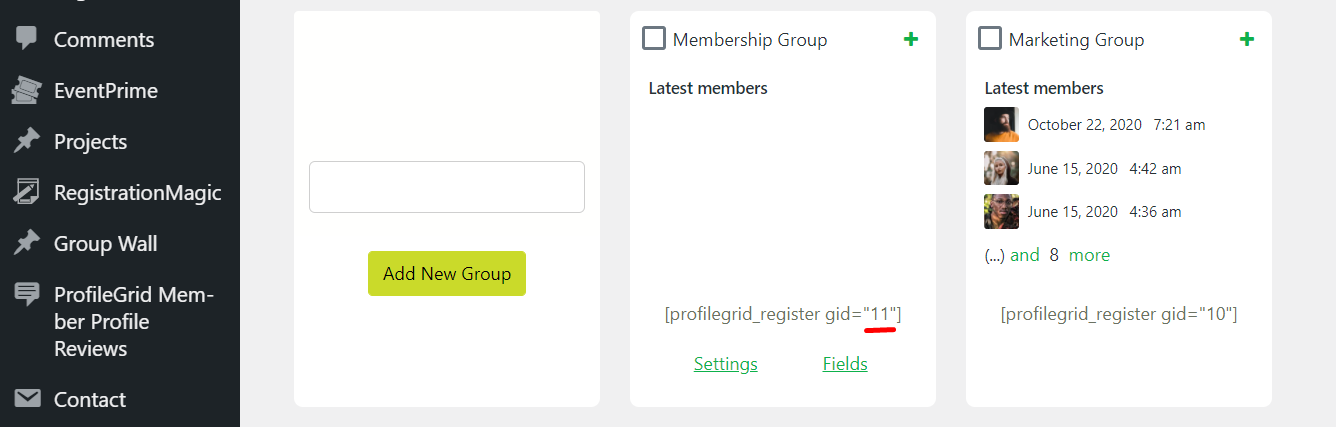Click the 'and 8 more' members link

(x=1060, y=255)
